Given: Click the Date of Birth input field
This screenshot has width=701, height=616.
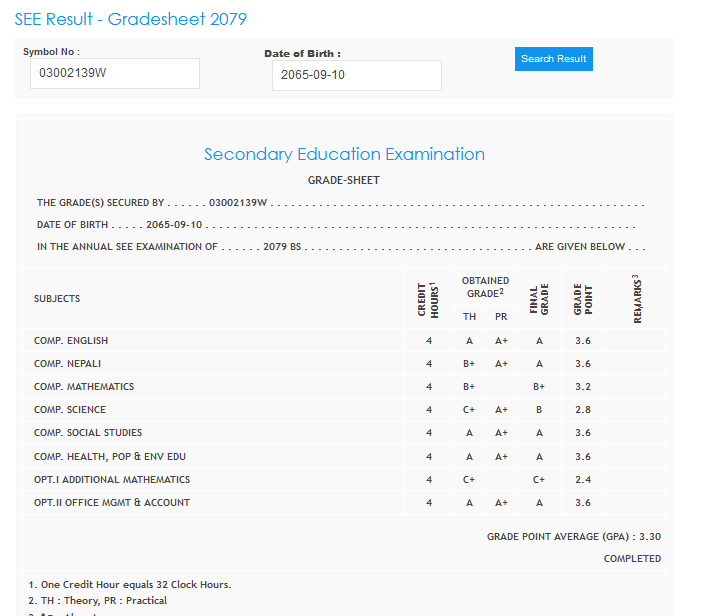Looking at the screenshot, I should pyautogui.click(x=356, y=75).
